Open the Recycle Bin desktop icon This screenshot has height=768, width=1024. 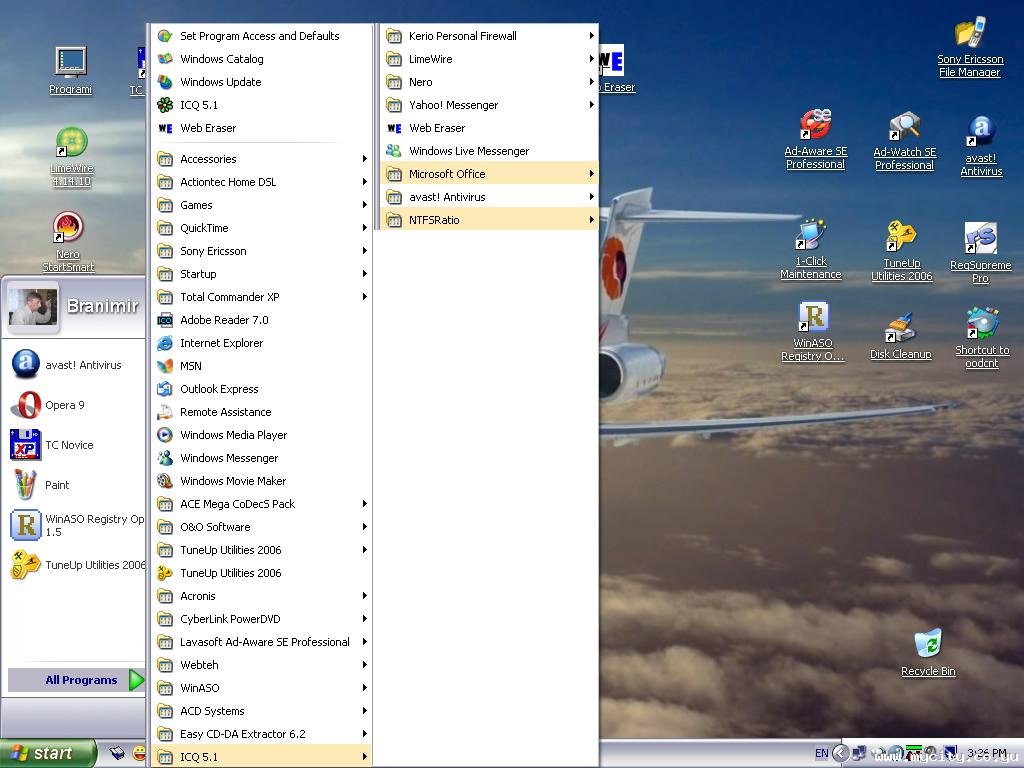tap(927, 644)
